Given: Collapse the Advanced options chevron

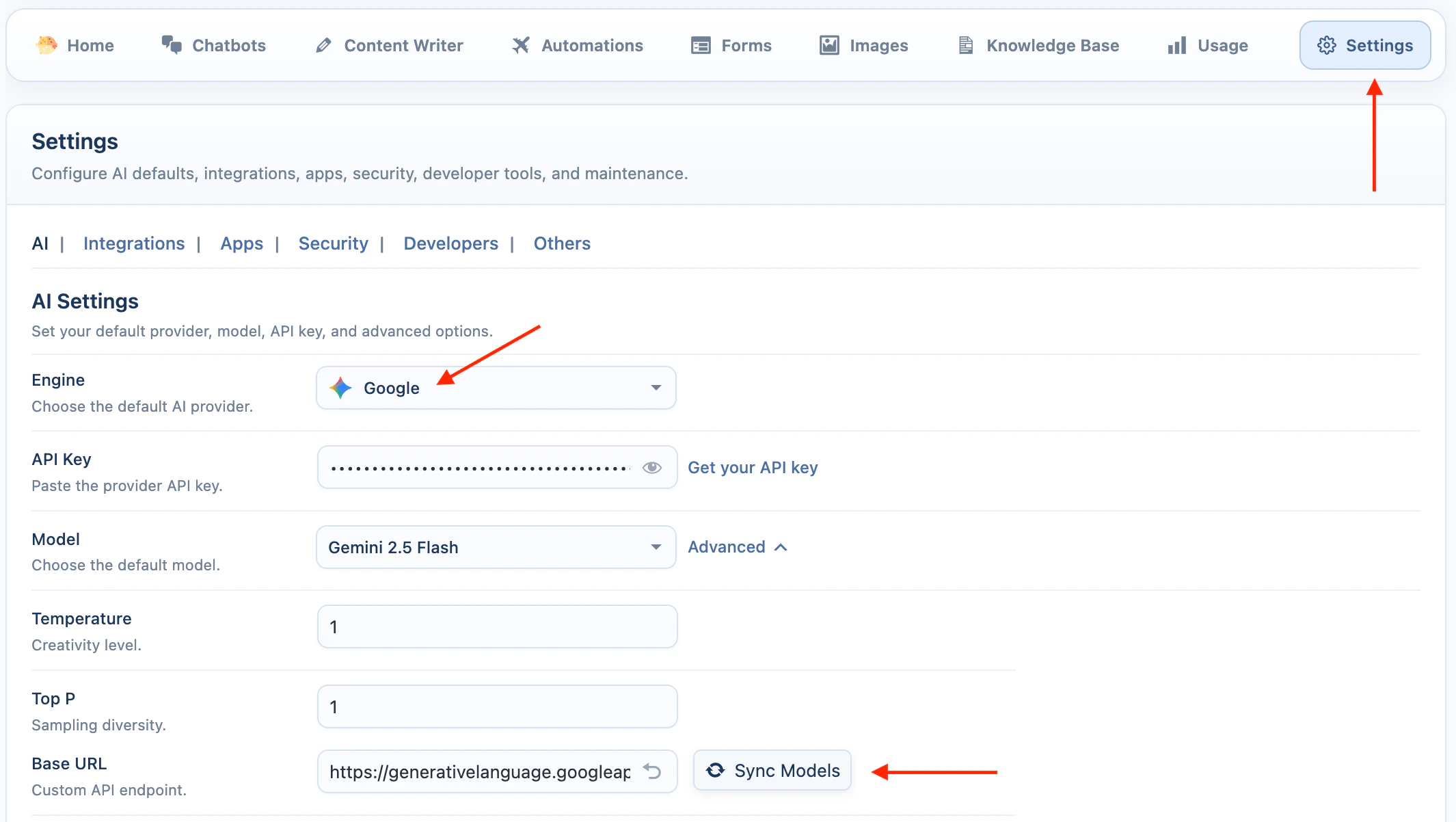Looking at the screenshot, I should pos(781,547).
